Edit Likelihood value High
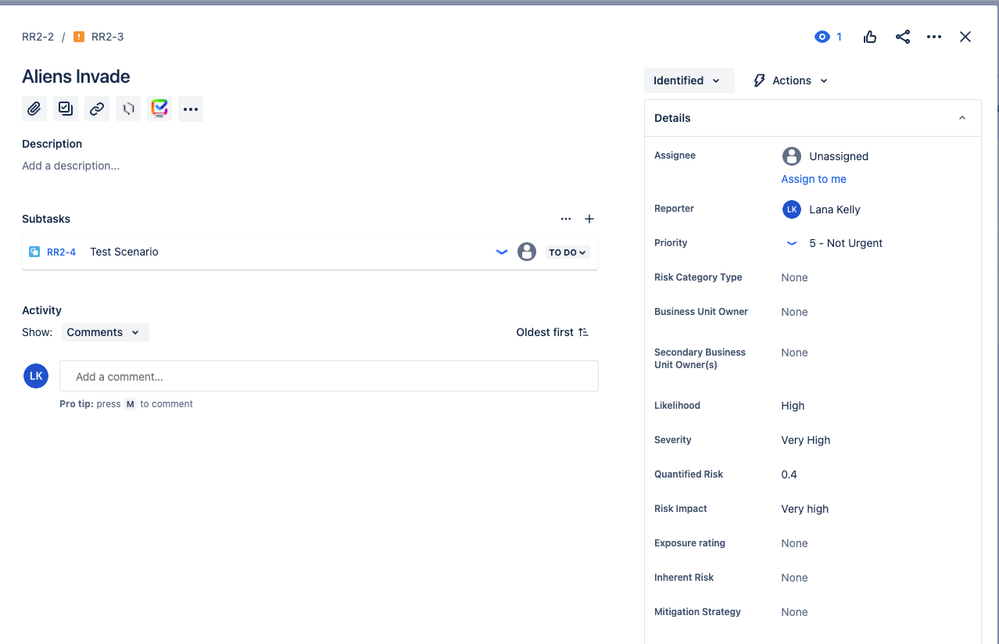Viewport: 999px width, 644px height. pyautogui.click(x=793, y=406)
